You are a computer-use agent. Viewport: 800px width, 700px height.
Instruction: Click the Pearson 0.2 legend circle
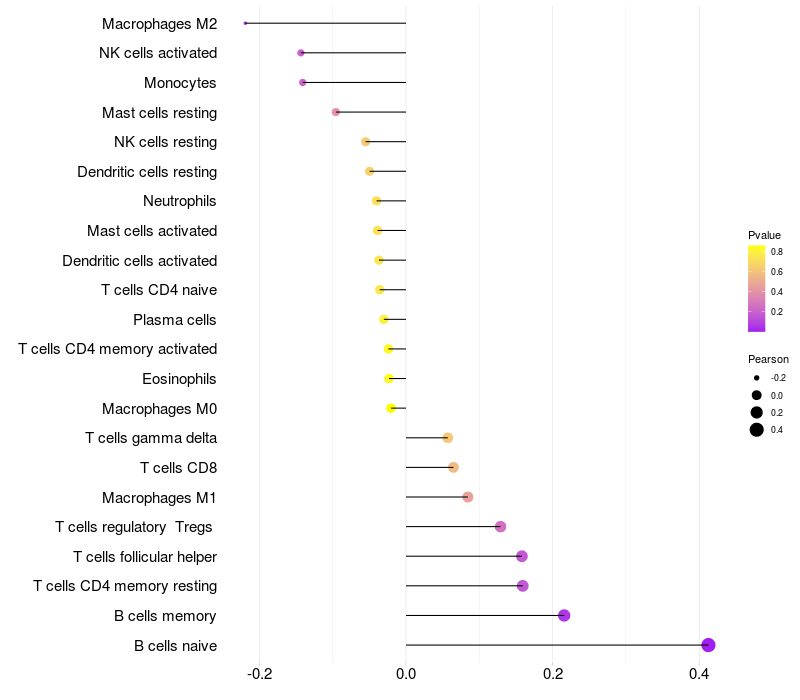click(x=757, y=412)
